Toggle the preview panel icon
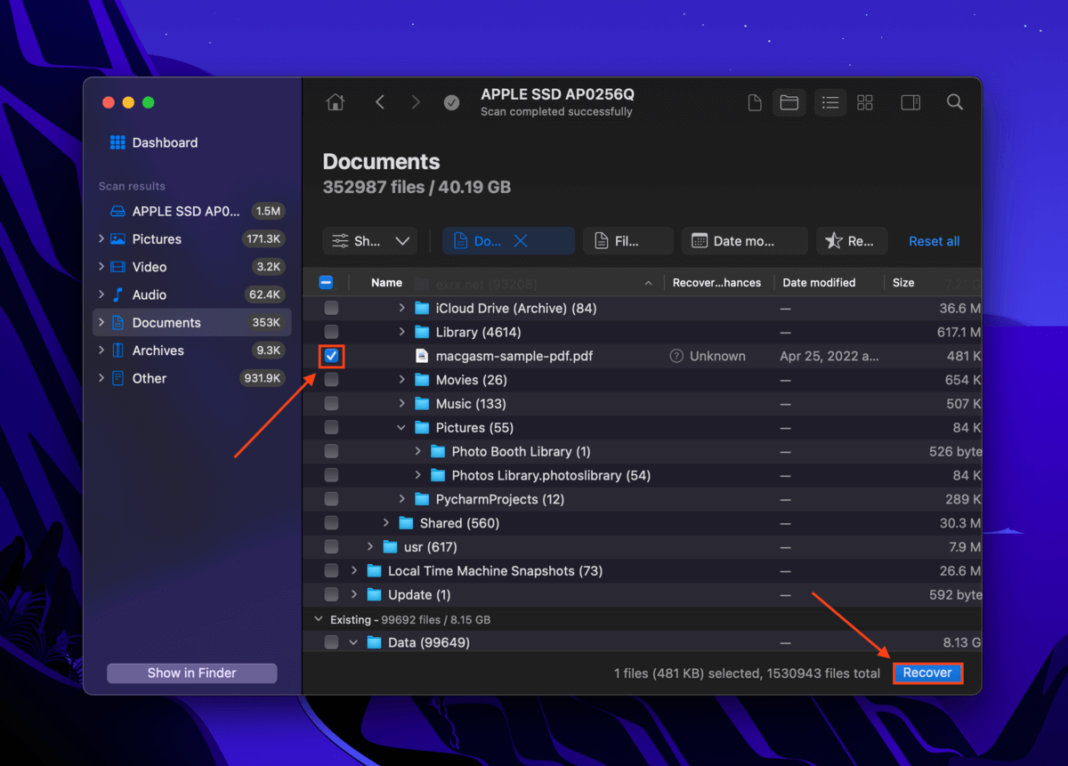Screen dimensions: 1068x766 [910, 101]
